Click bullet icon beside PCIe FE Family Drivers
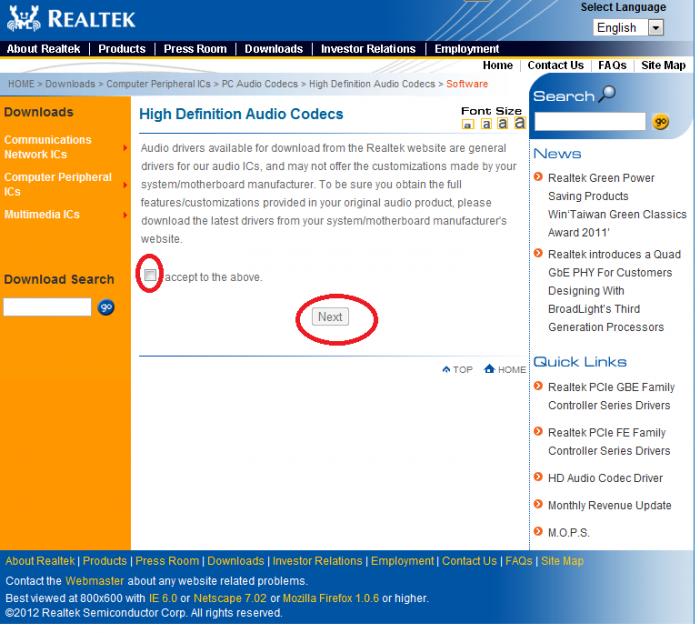The image size is (700, 633). (538, 432)
